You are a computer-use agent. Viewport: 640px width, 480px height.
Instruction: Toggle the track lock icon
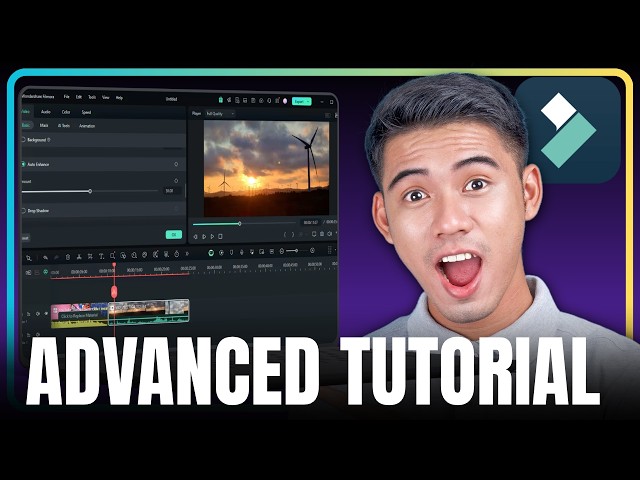[x=29, y=314]
